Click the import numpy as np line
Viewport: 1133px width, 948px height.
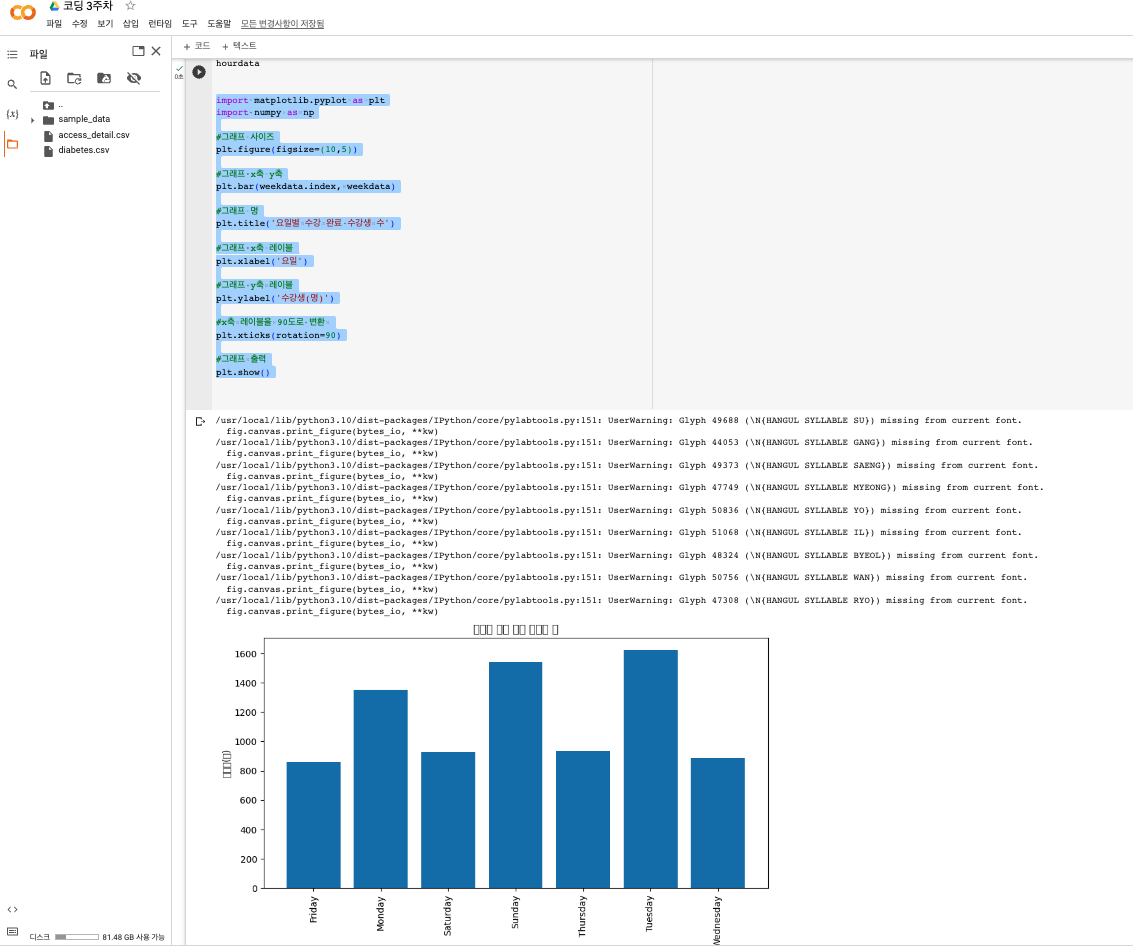(x=265, y=113)
